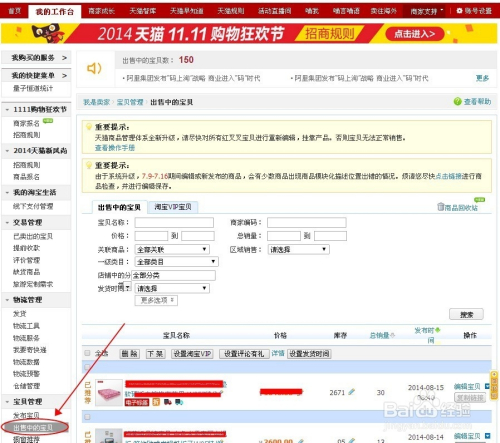The height and width of the screenshot is (443, 500).
Task: Open the 查看操作手册 link
Action: coord(115,147)
